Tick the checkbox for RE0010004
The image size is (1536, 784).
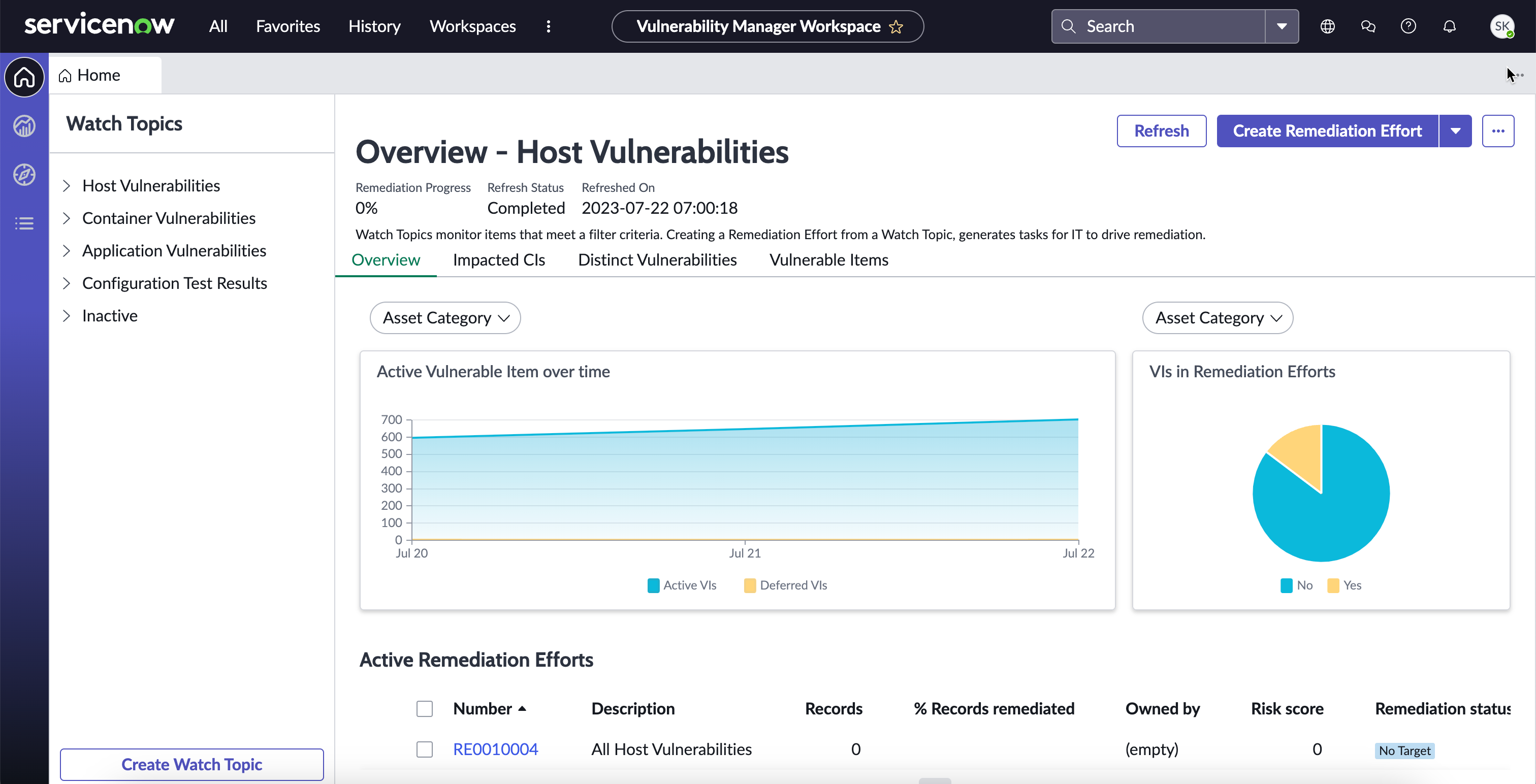point(425,749)
